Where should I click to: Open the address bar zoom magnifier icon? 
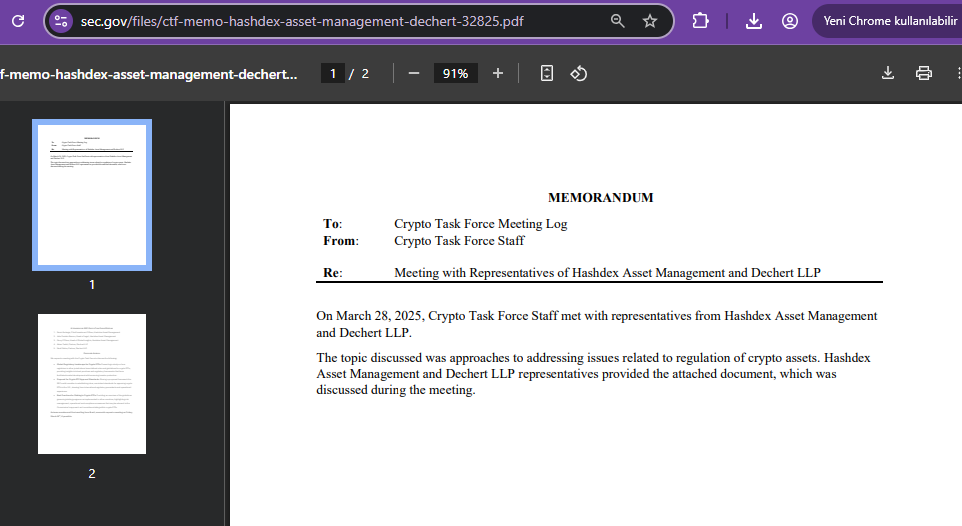click(x=617, y=21)
